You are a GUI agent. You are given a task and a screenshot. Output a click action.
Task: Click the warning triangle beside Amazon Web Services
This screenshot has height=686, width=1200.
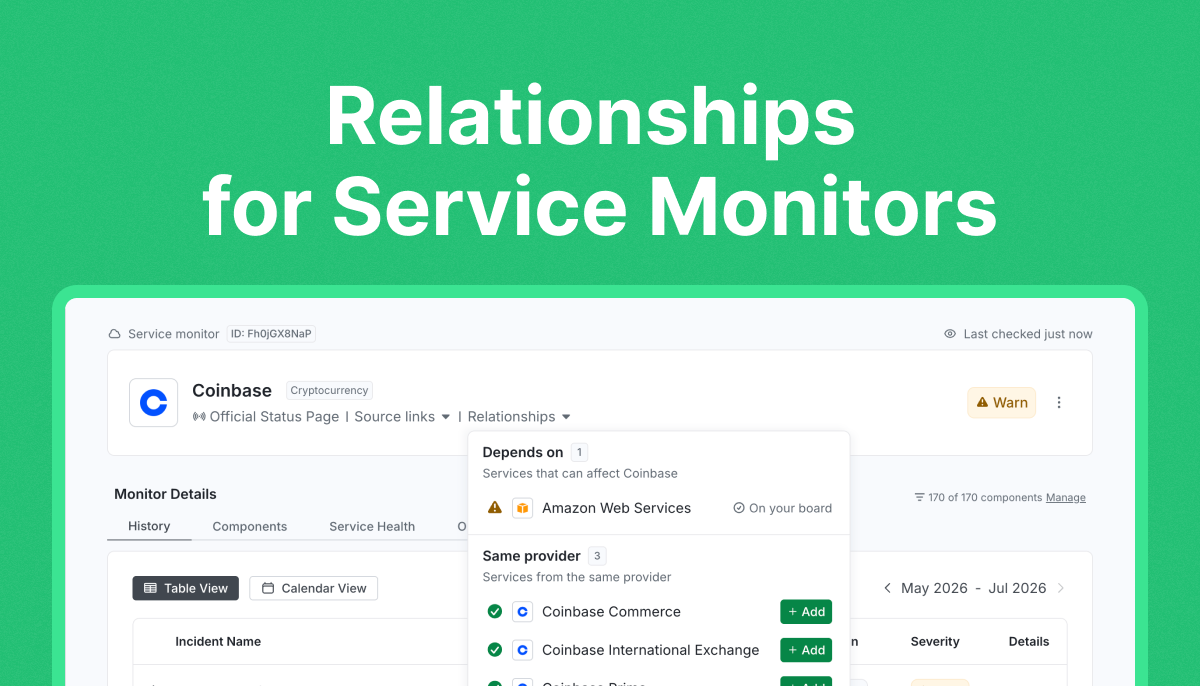(494, 508)
